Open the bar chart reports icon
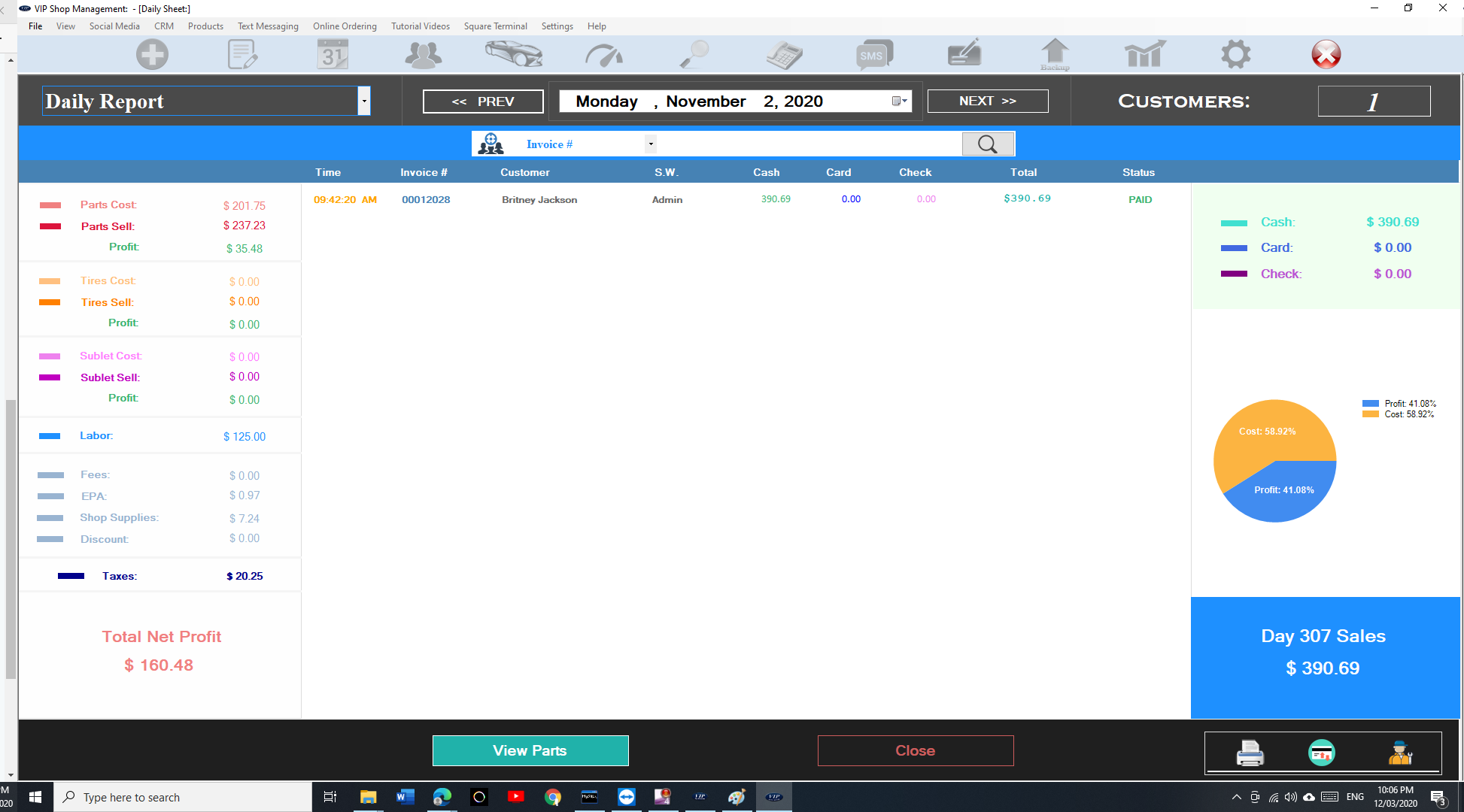This screenshot has height=812, width=1464. tap(1144, 55)
